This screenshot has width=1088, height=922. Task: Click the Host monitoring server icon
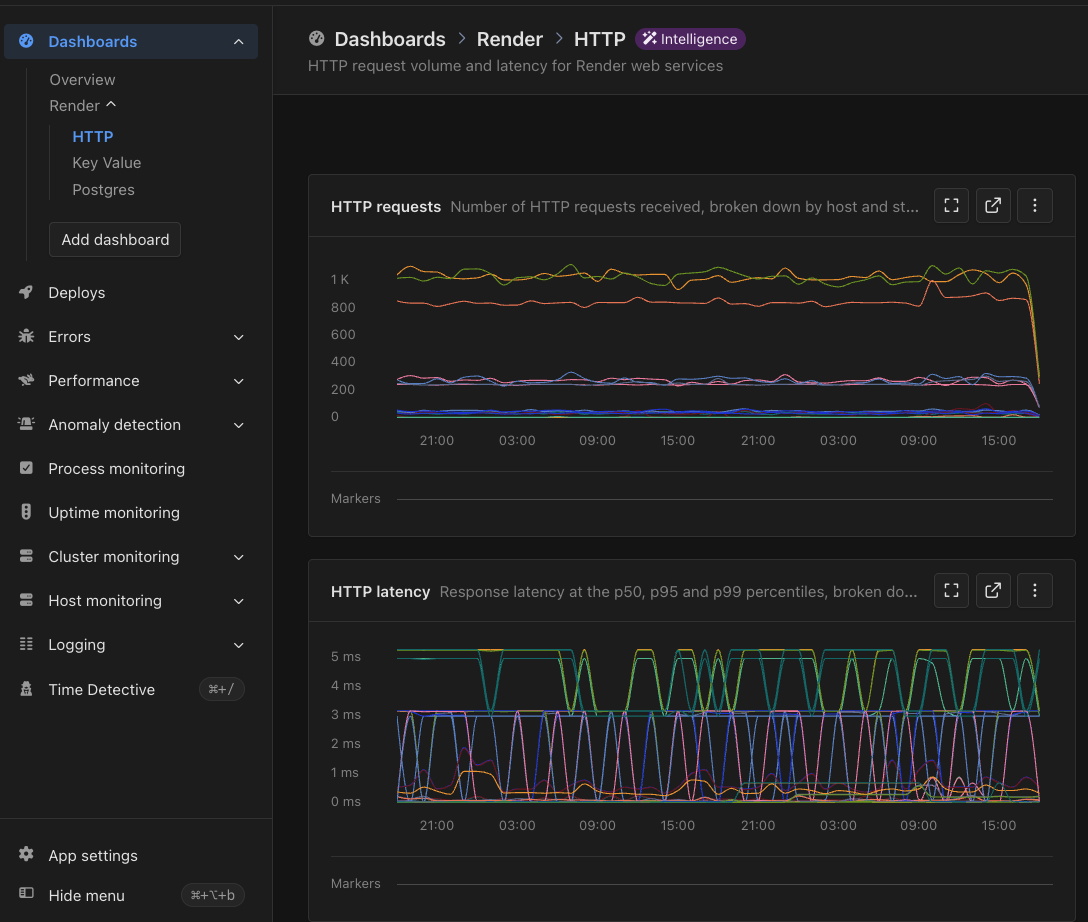[26, 600]
